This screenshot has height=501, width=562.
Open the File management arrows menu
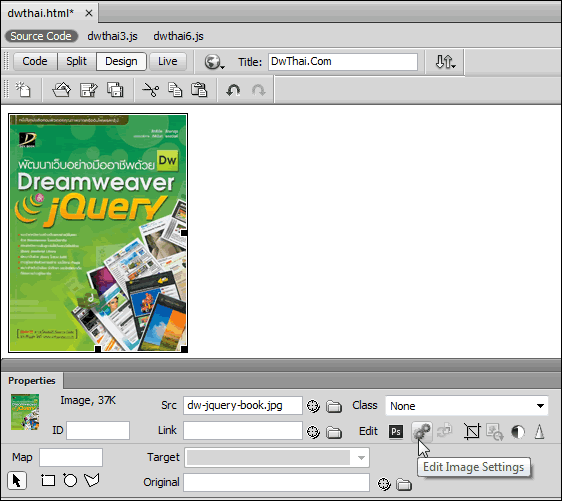(445, 62)
